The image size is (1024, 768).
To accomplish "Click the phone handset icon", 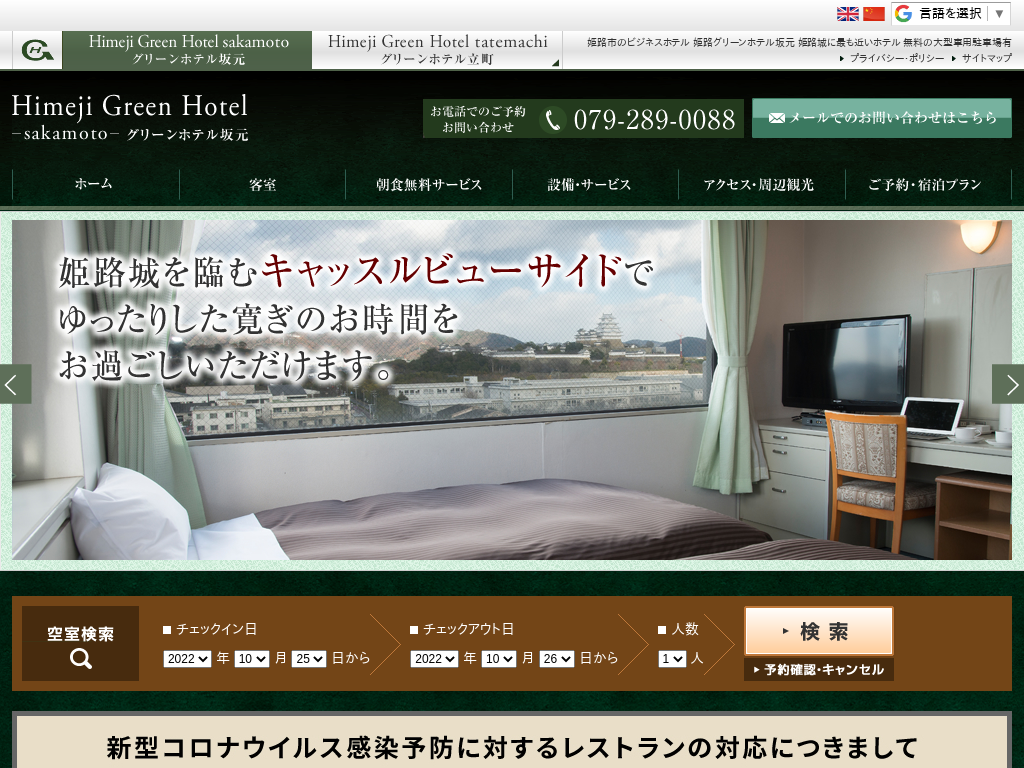I will (x=553, y=120).
